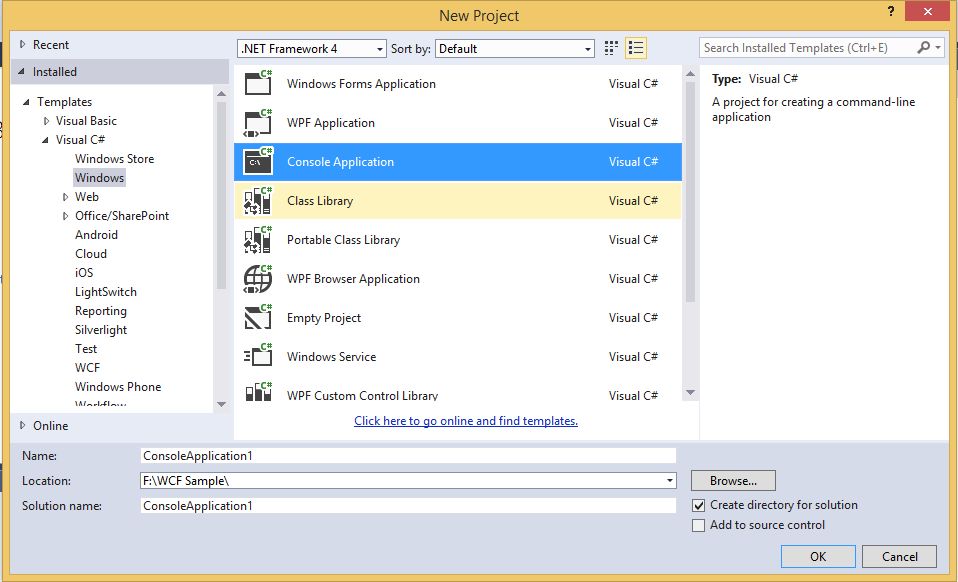Click template list scrollbar up arrow

pos(690,74)
